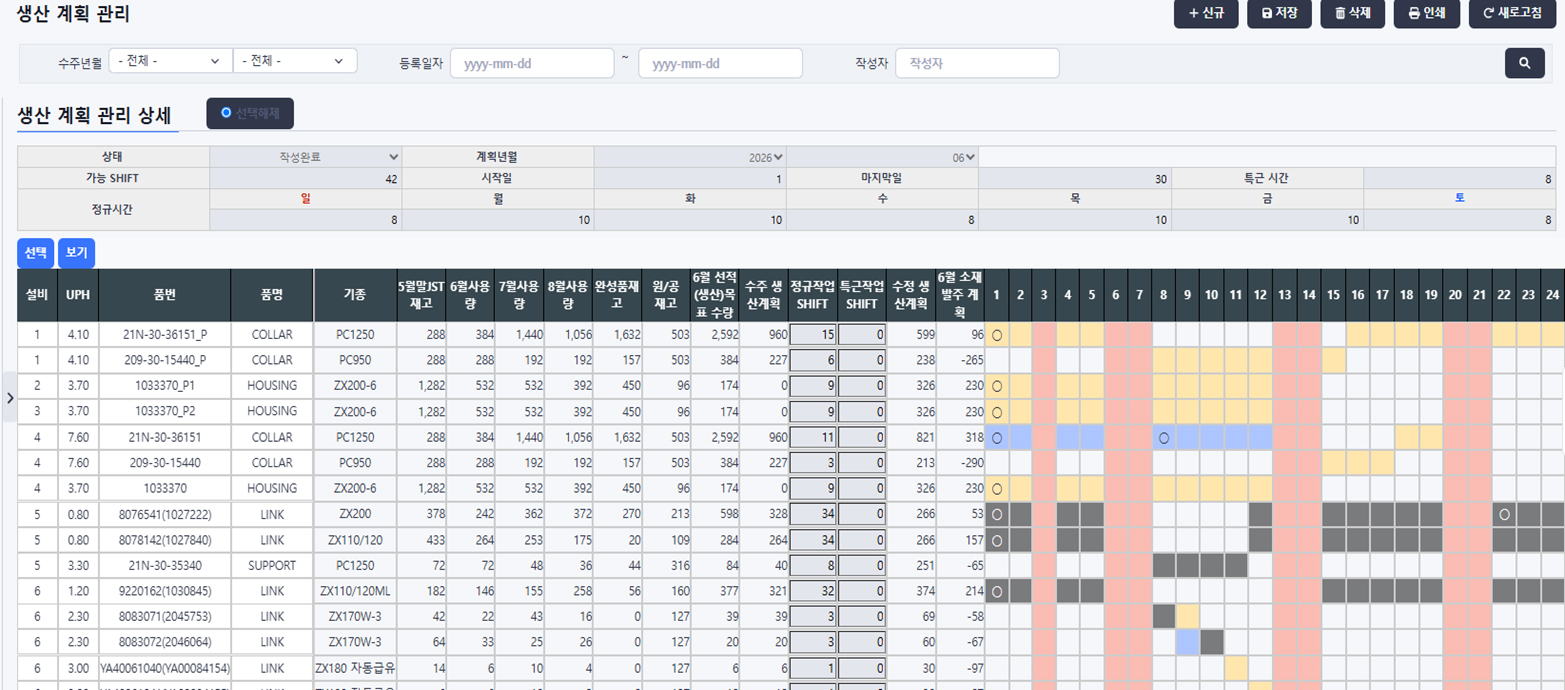The height and width of the screenshot is (690, 1565).
Task: Click the 수정 생산계획 column header
Action: tap(911, 295)
